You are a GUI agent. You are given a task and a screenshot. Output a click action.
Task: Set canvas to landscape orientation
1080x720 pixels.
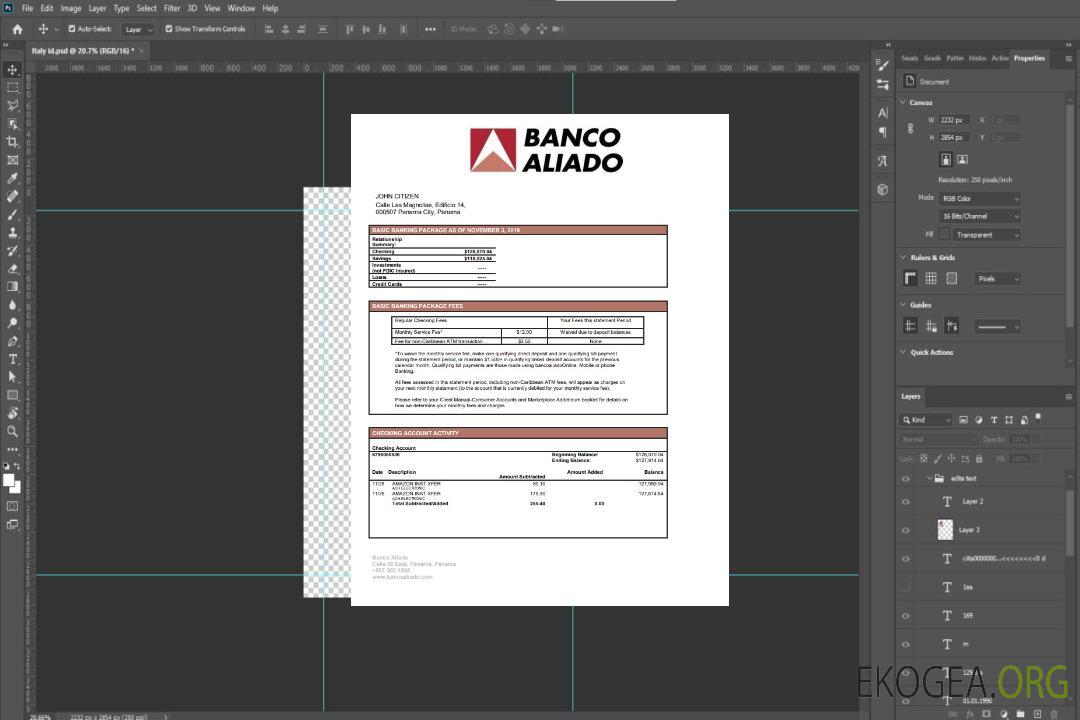coord(962,160)
